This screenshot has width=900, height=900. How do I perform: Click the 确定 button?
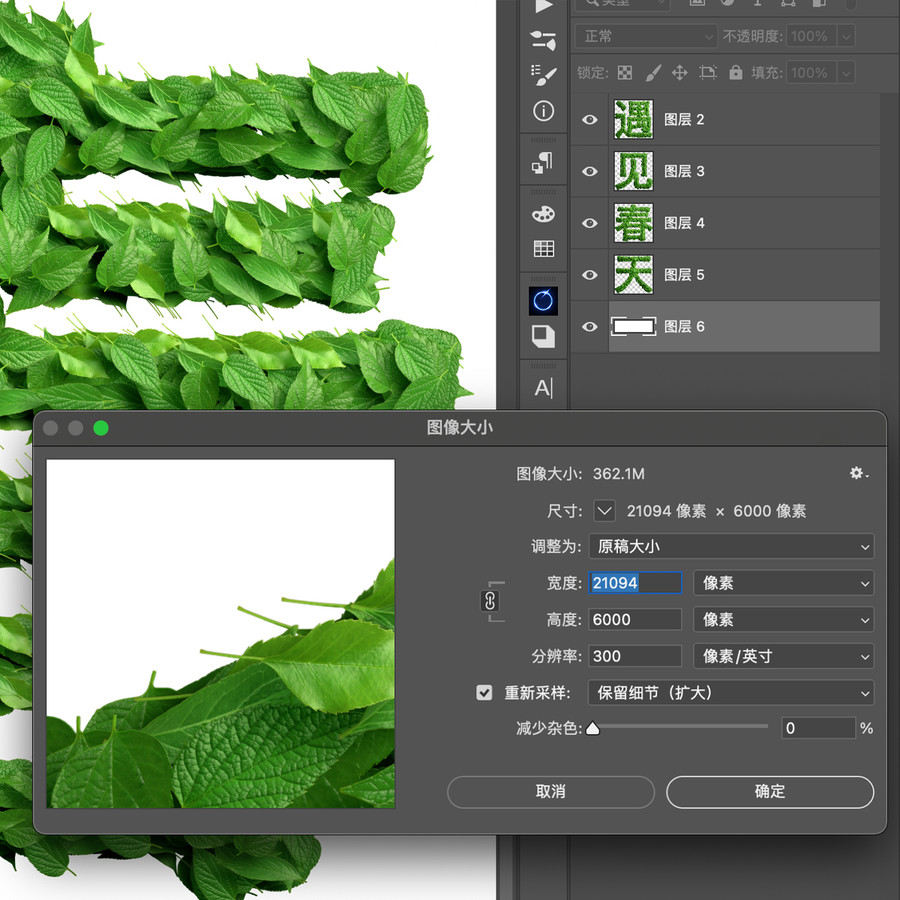click(770, 792)
